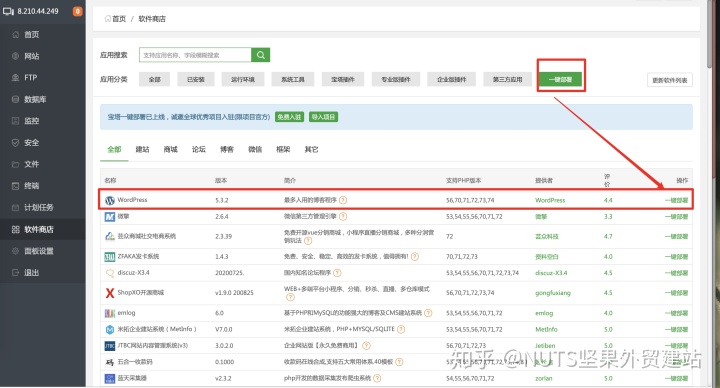
Task: Click the orange notification badge showing 0
Action: click(78, 11)
